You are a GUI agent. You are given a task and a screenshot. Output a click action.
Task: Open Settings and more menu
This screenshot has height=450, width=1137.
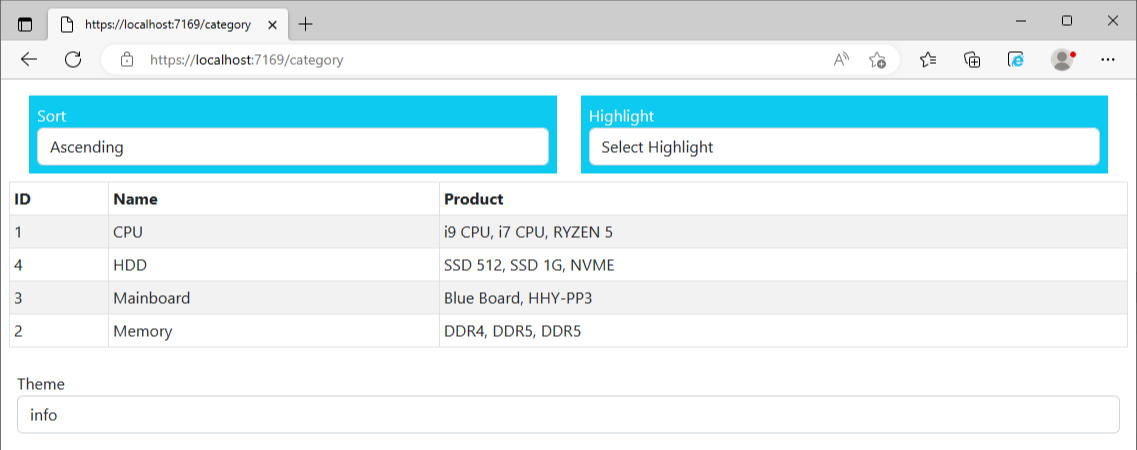[1107, 59]
